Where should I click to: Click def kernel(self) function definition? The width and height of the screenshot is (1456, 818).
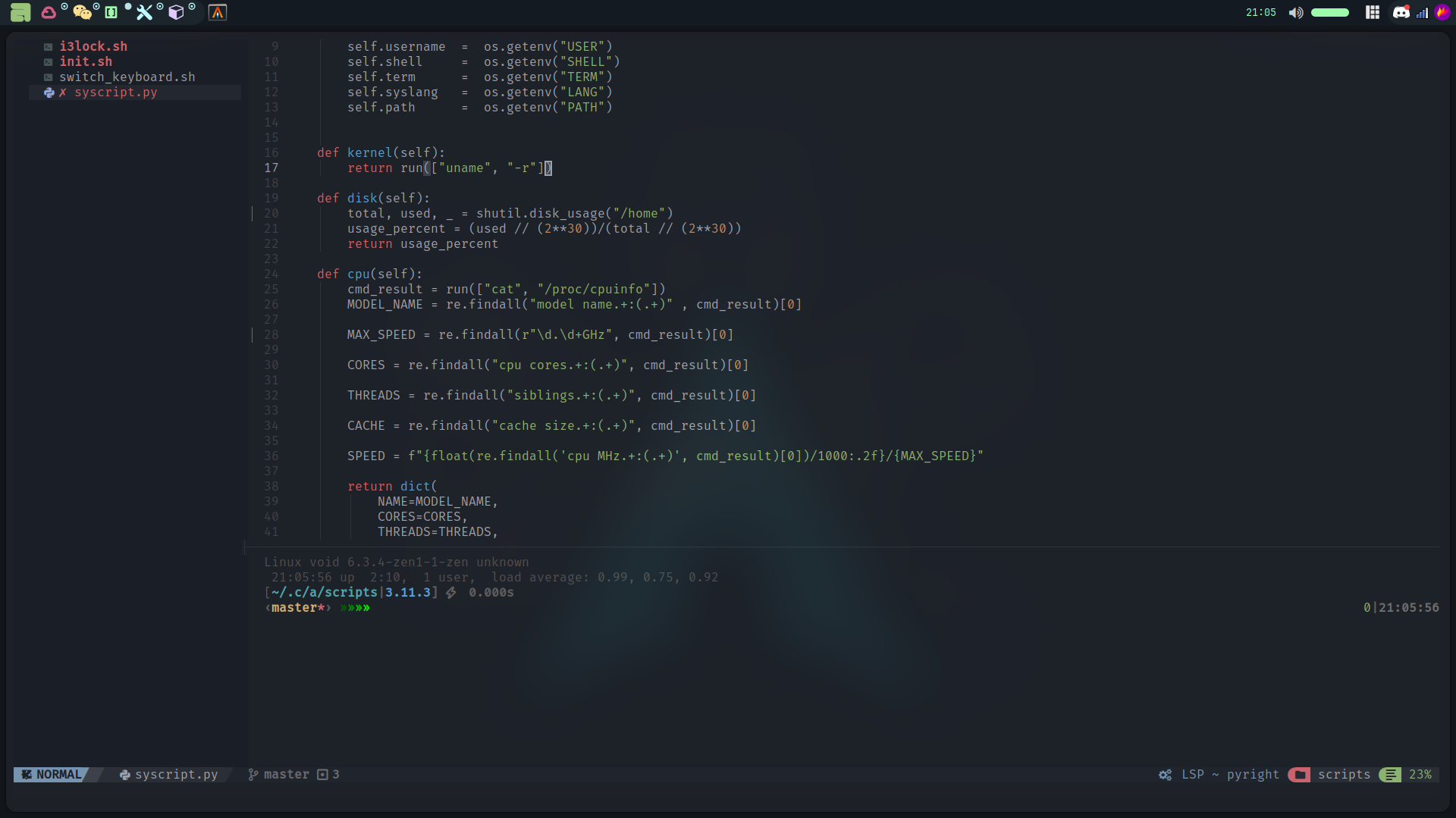381,152
